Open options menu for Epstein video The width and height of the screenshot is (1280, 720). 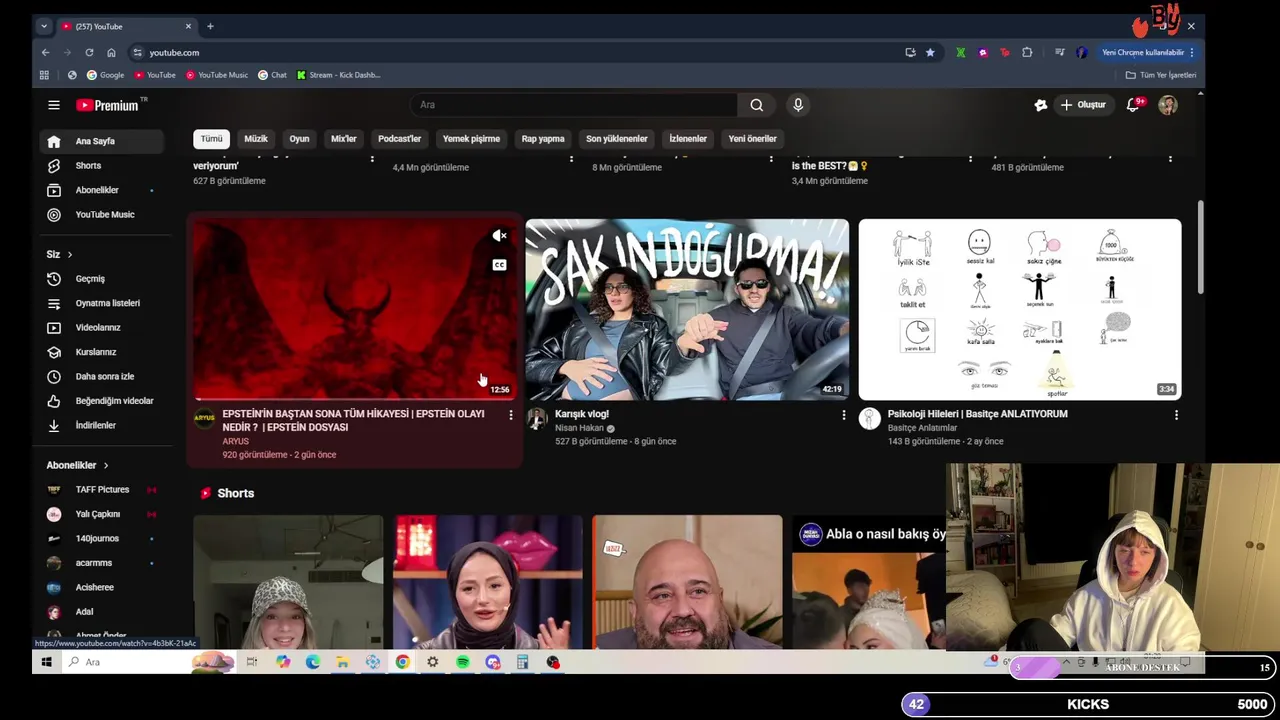(x=510, y=415)
